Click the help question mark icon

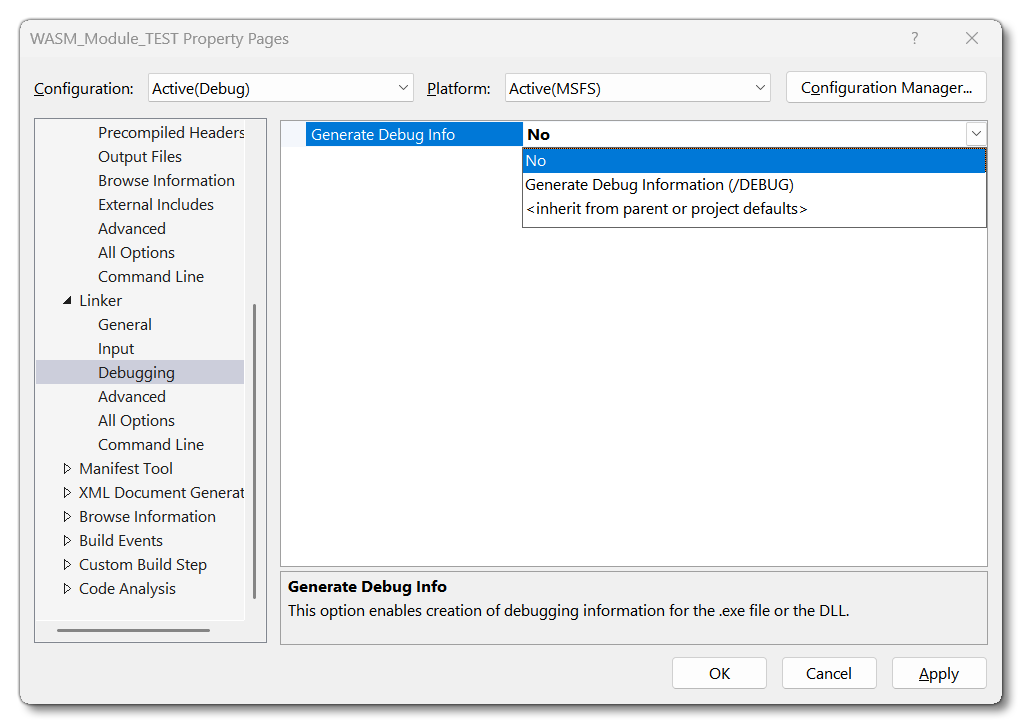coord(914,38)
